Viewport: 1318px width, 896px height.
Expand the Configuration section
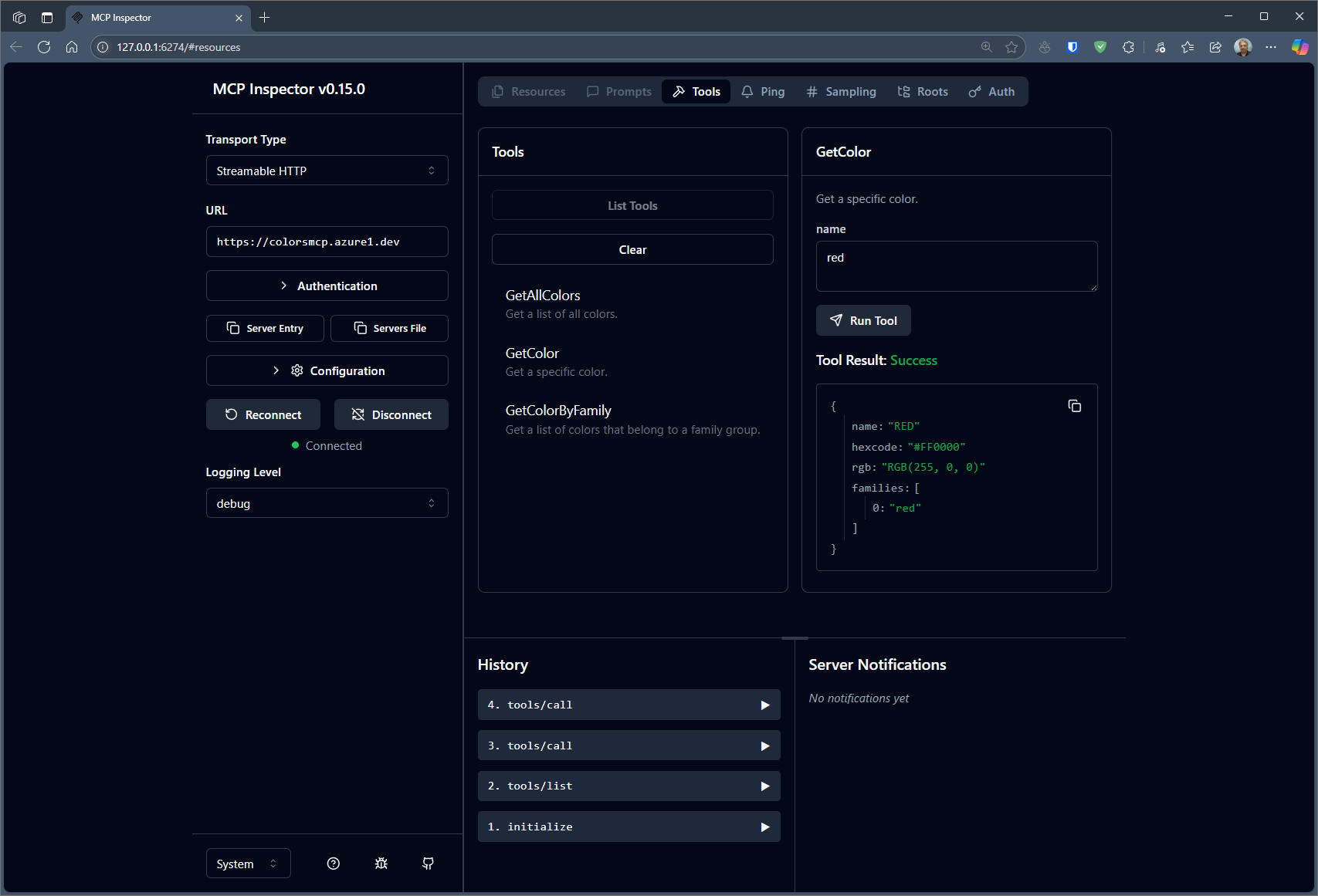(327, 370)
